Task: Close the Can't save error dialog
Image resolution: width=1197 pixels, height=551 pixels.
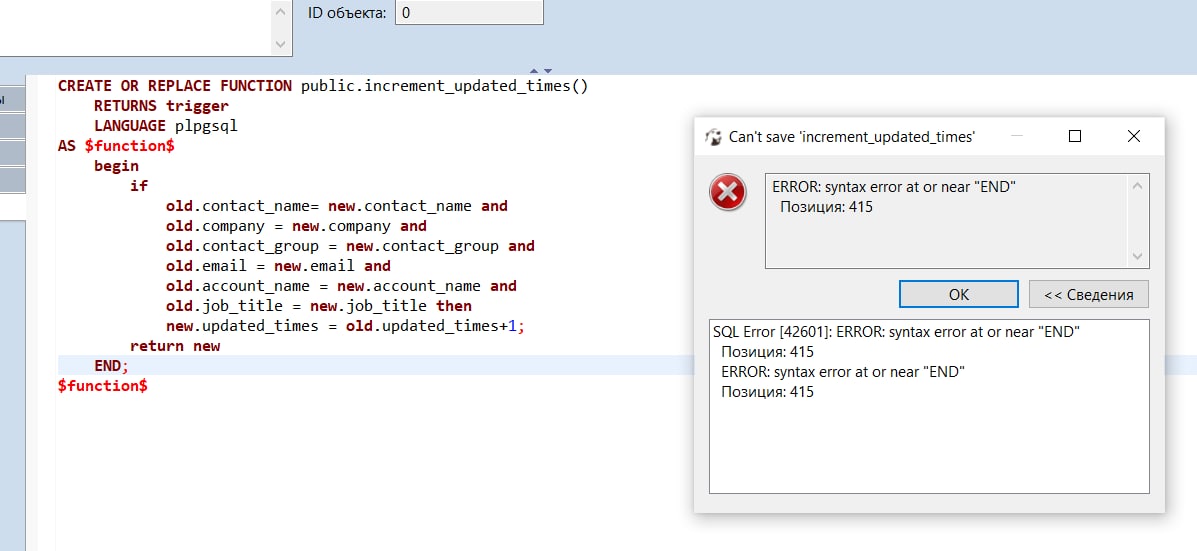Action: point(1134,136)
